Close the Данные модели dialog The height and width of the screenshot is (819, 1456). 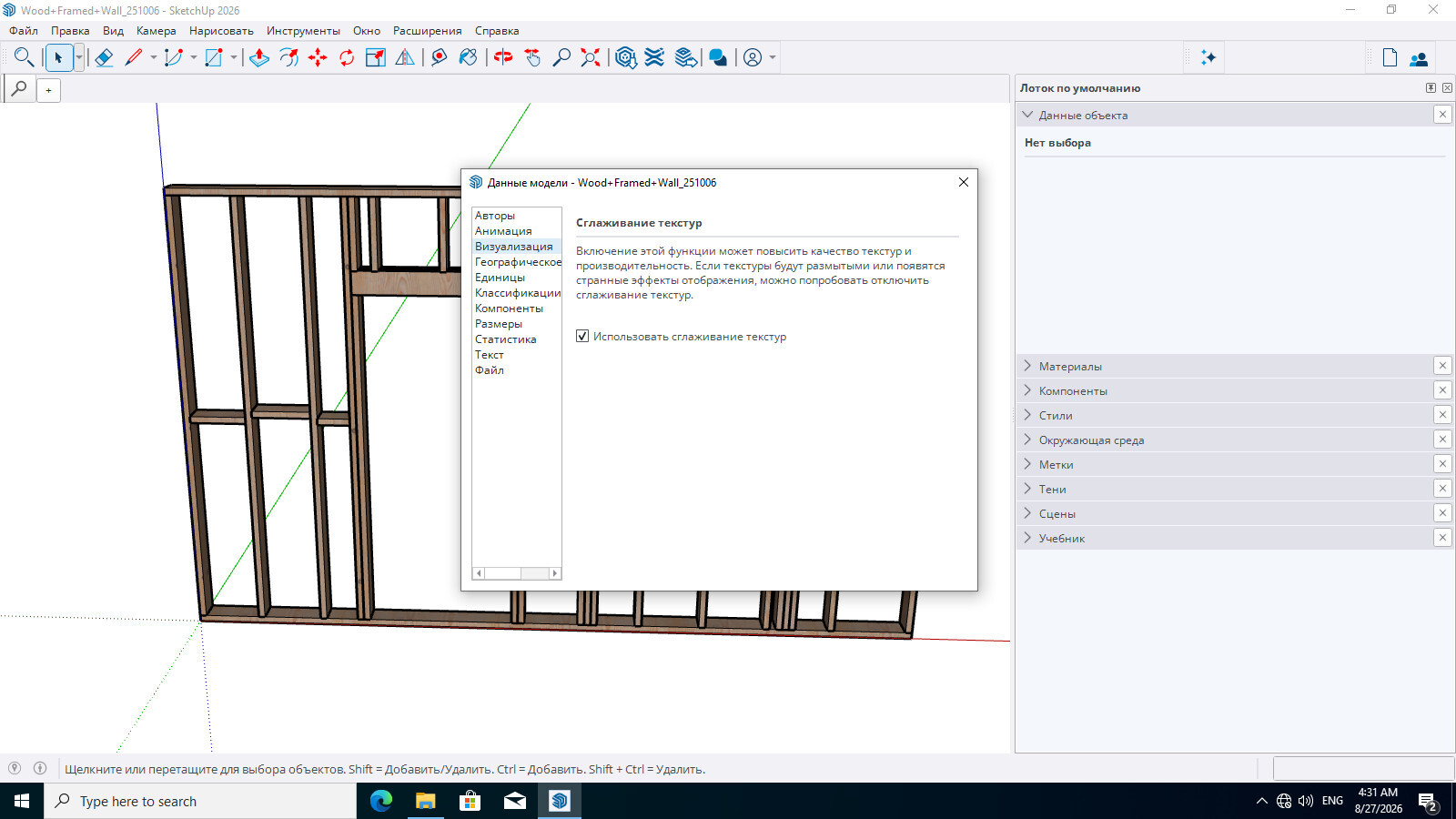point(964,182)
